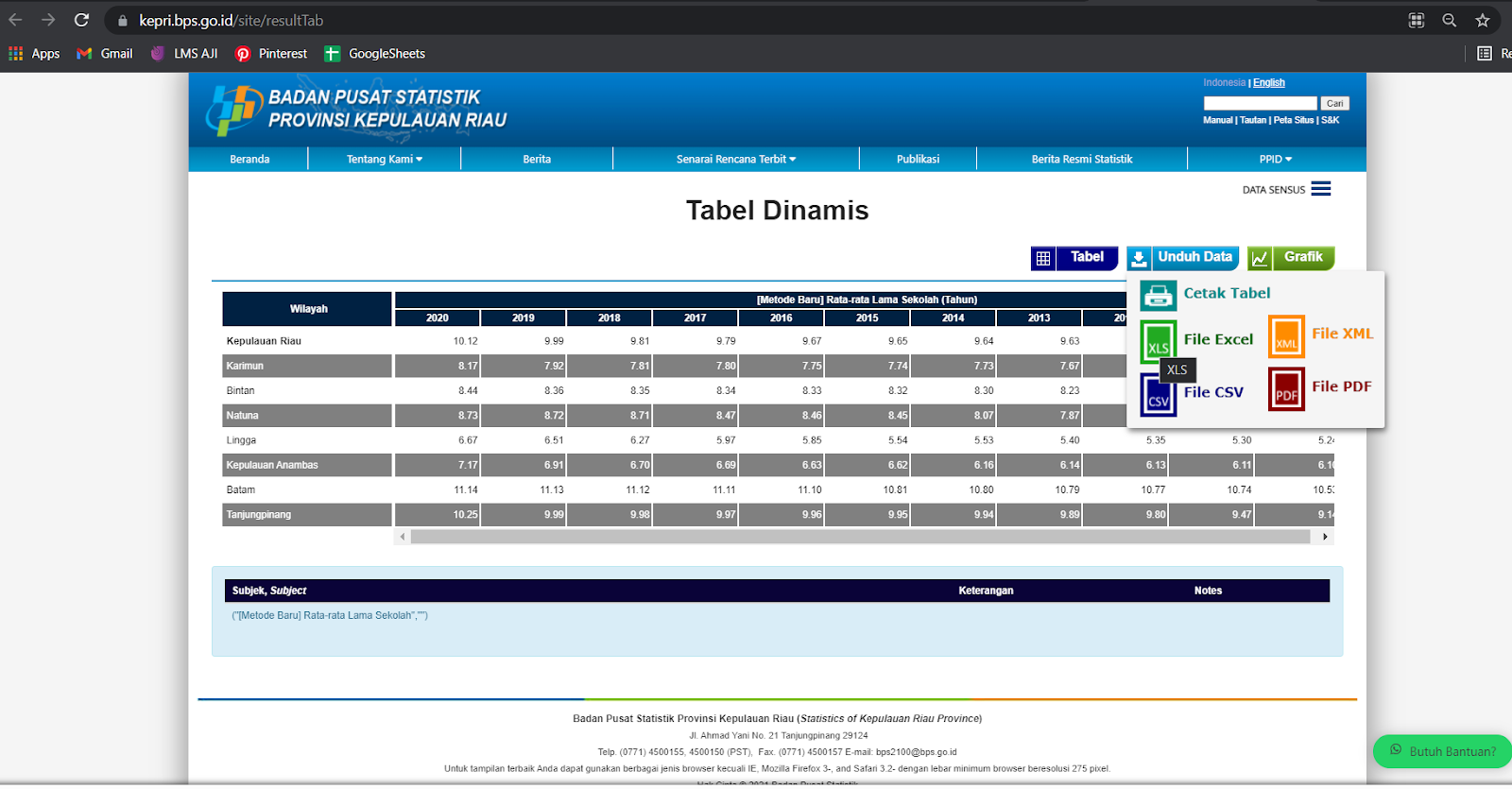Viewport: 1512px width, 789px height.
Task: Expand the Tentang Kami dropdown menu
Action: coord(384,159)
